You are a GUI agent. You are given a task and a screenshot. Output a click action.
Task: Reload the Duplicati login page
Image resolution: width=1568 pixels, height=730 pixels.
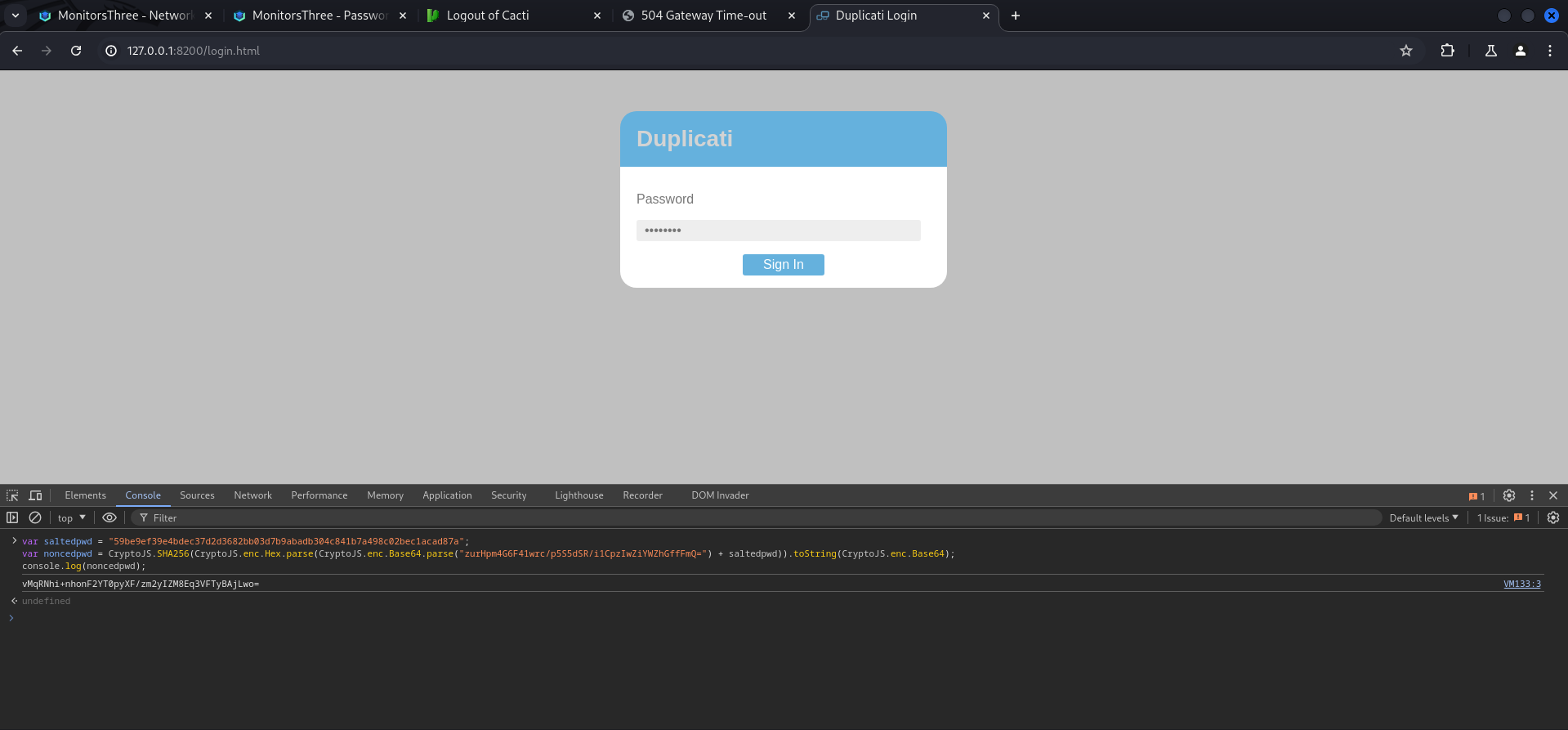point(76,51)
